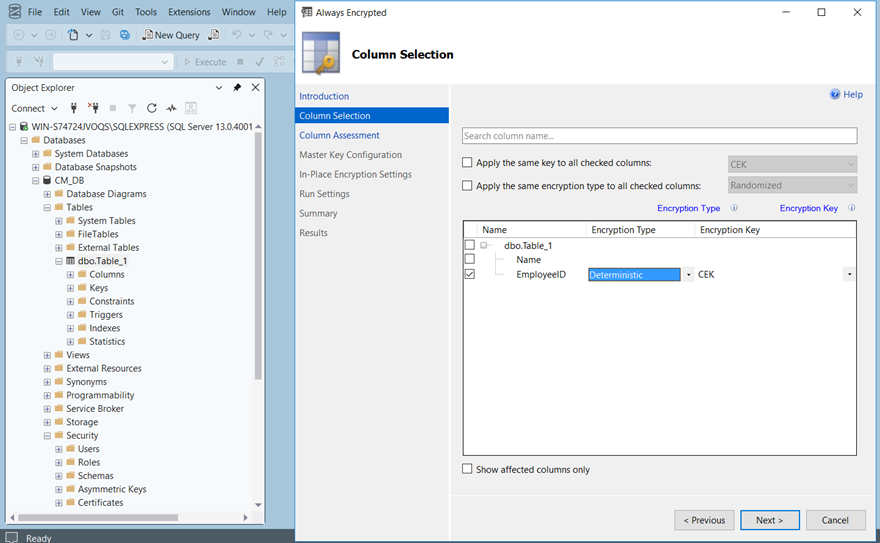Open the Connect dropdown in Object Explorer
880x543 pixels.
pos(54,108)
